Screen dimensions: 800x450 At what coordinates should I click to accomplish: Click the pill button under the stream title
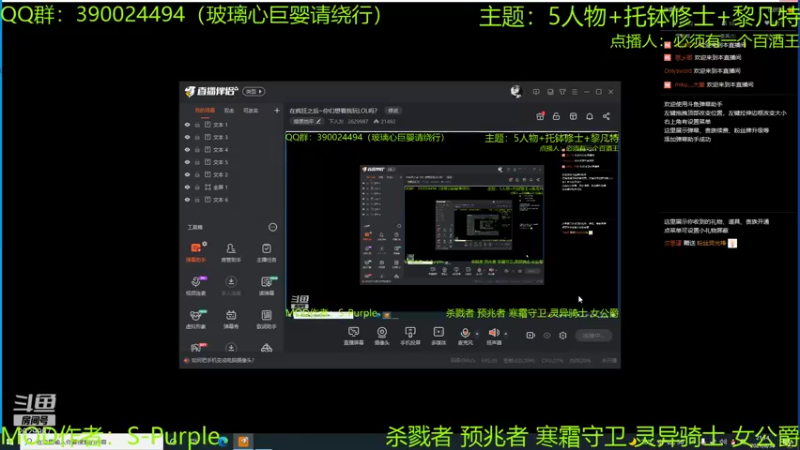[x=307, y=121]
